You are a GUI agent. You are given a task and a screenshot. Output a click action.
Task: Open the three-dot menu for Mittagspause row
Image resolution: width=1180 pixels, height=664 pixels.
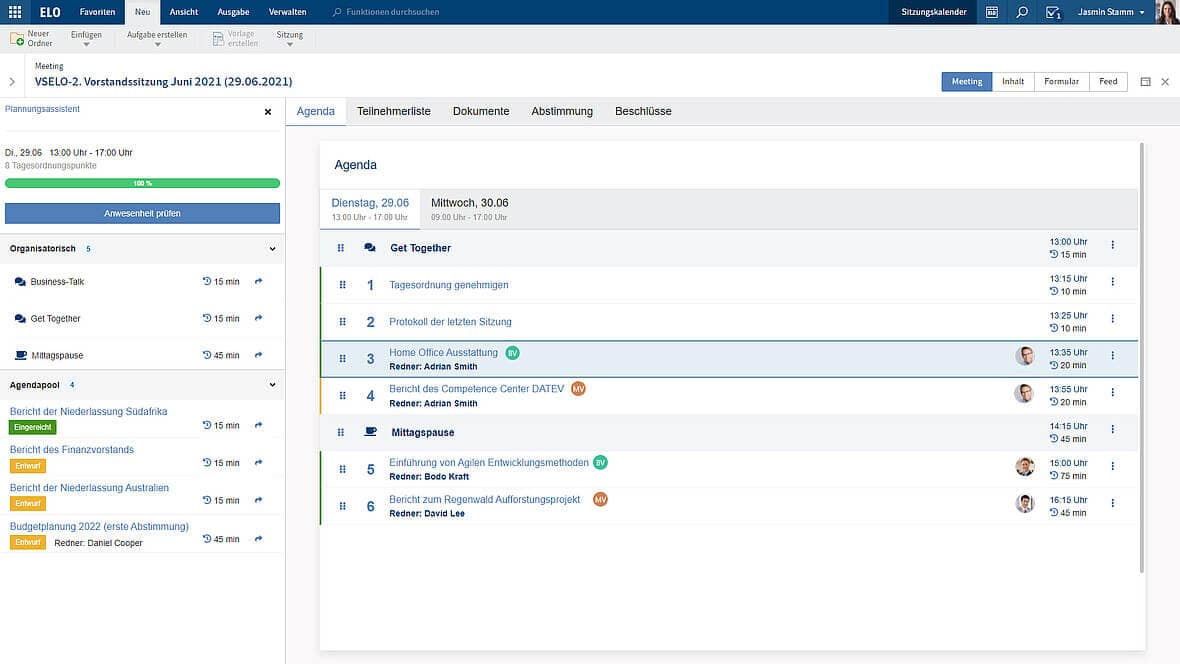pos(1112,429)
